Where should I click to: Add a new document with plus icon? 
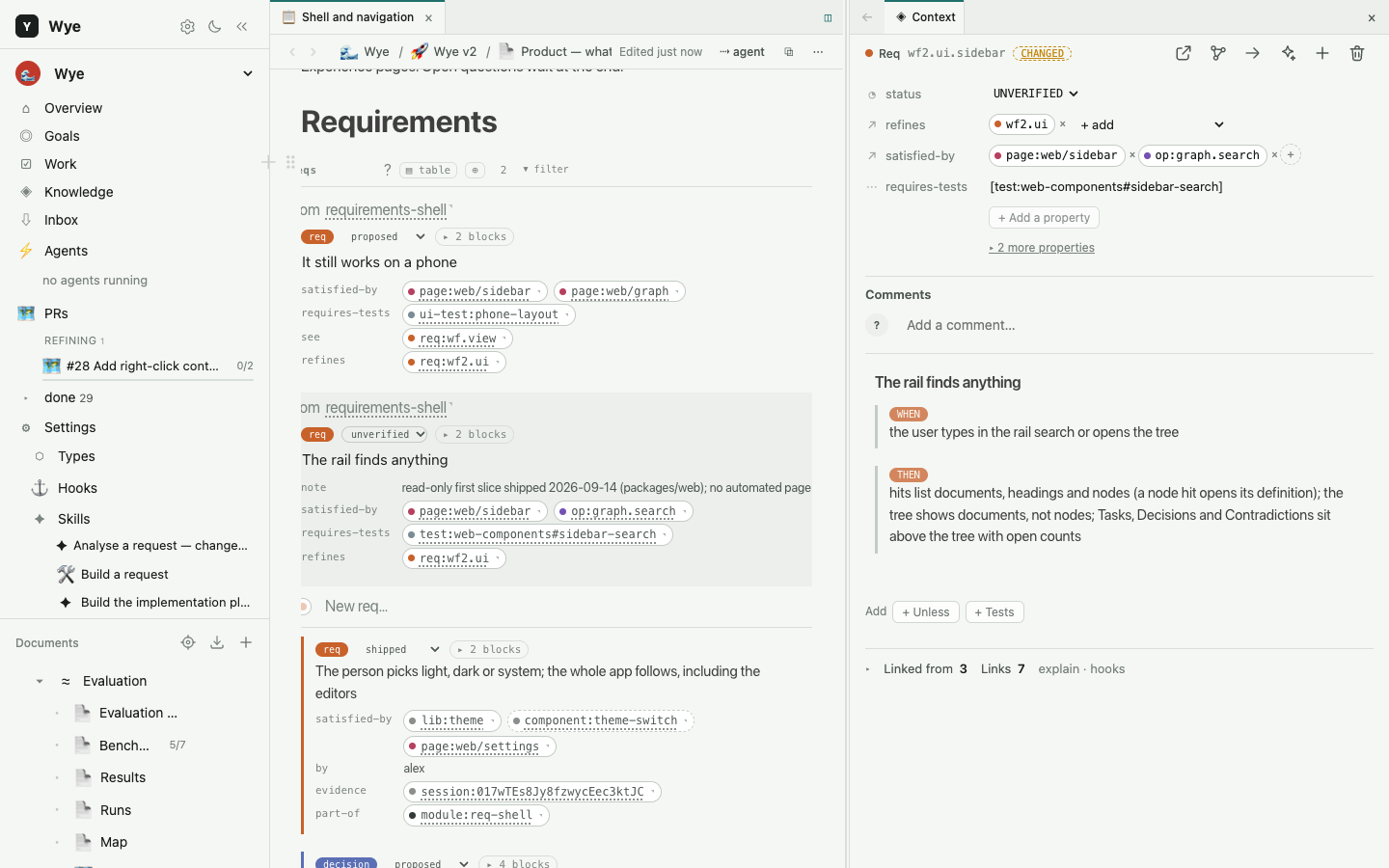pos(246,642)
